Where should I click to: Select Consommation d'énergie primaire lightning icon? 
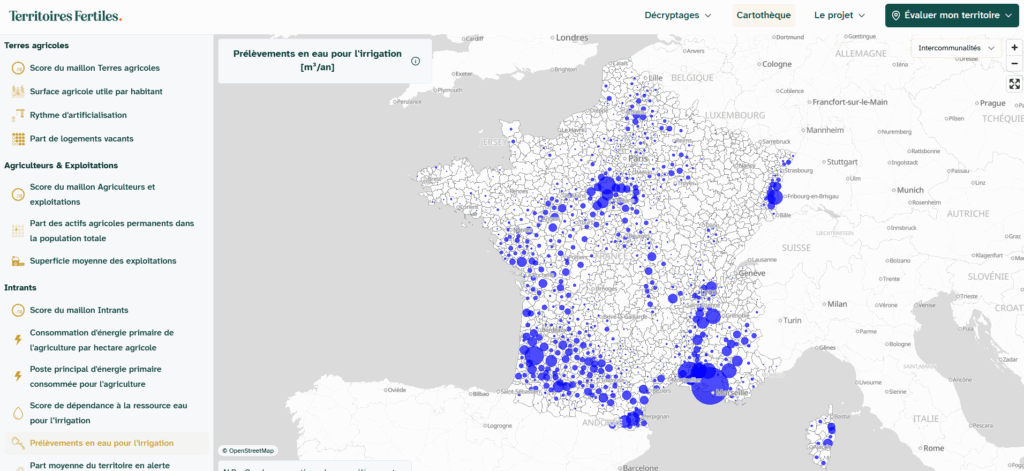(18, 340)
